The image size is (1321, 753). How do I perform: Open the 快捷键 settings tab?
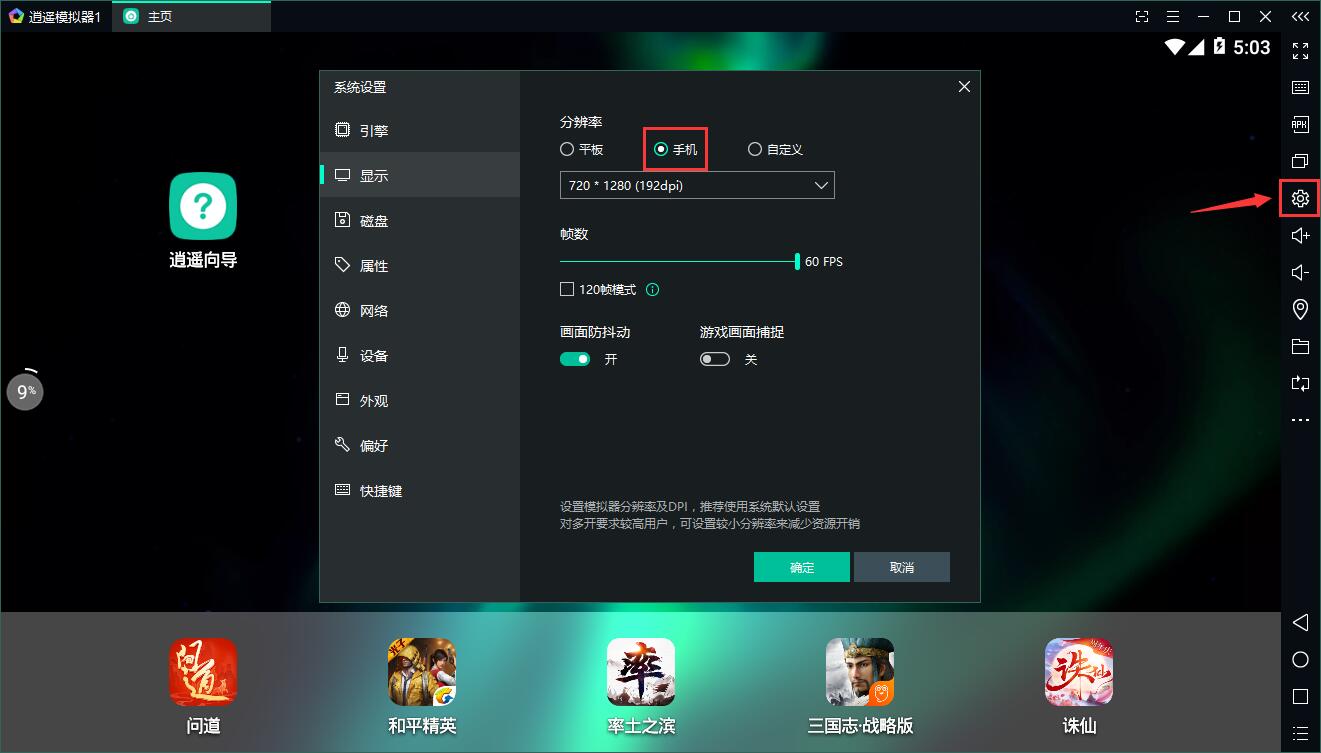coord(420,490)
